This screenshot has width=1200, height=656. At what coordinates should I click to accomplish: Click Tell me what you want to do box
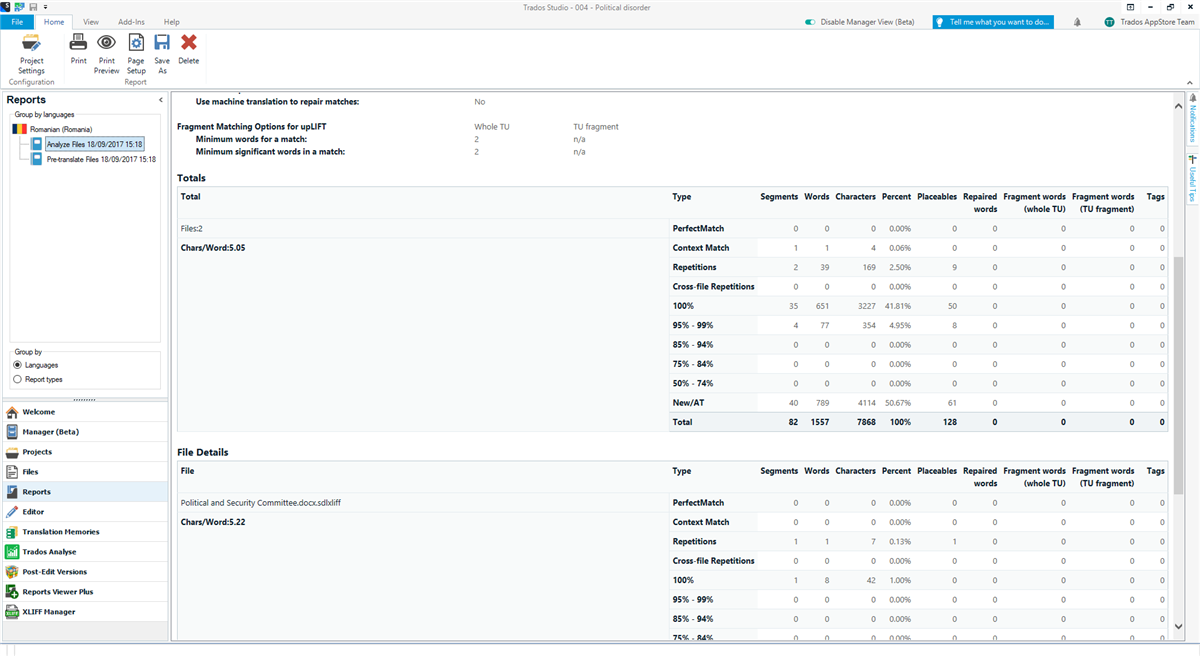coord(993,22)
